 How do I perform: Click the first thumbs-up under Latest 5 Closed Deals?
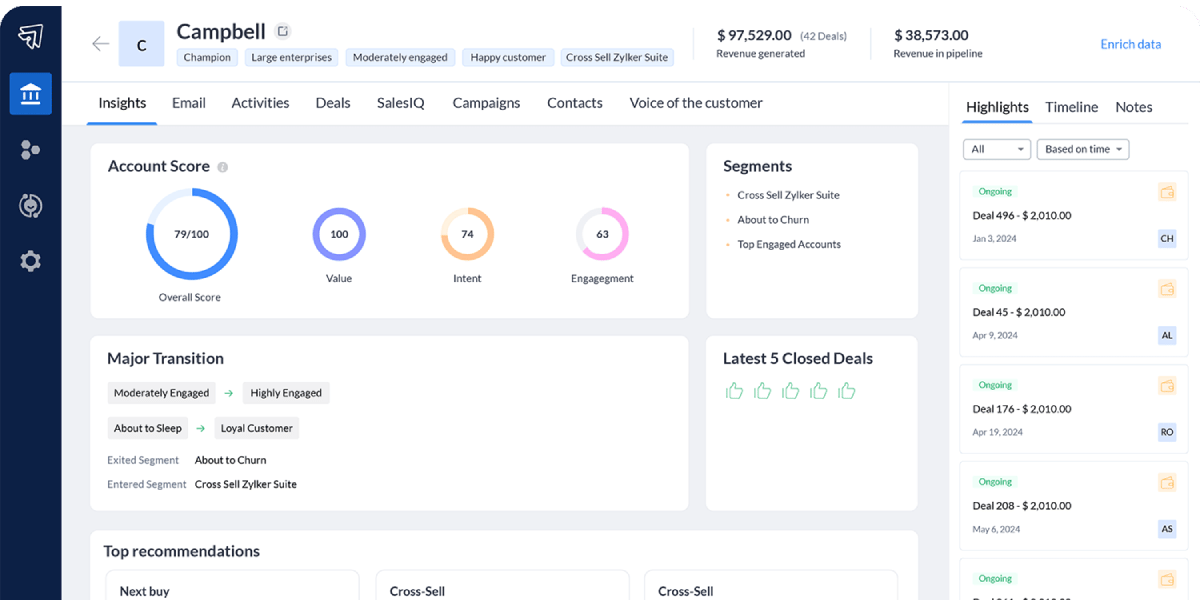pyautogui.click(x=735, y=391)
